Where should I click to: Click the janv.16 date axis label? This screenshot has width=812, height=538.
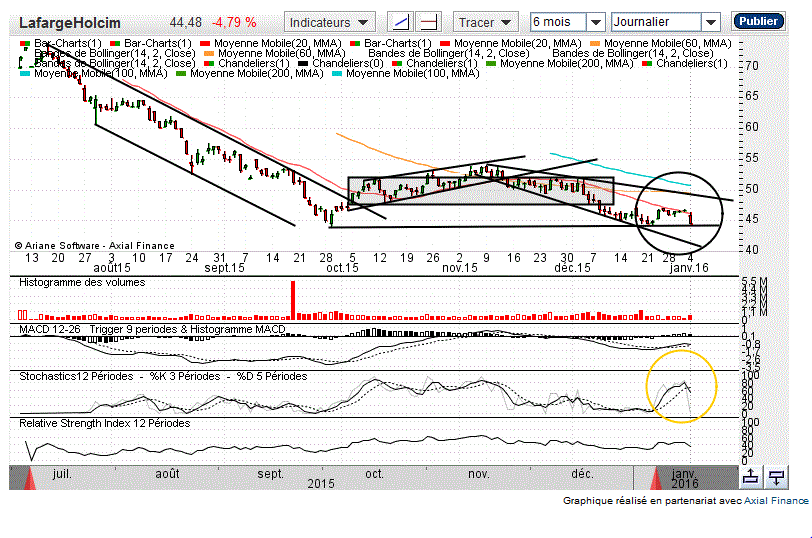(689, 268)
